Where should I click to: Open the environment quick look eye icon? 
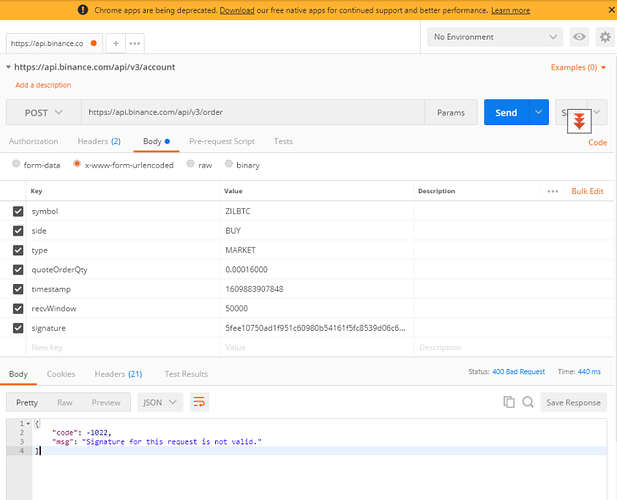pos(579,37)
